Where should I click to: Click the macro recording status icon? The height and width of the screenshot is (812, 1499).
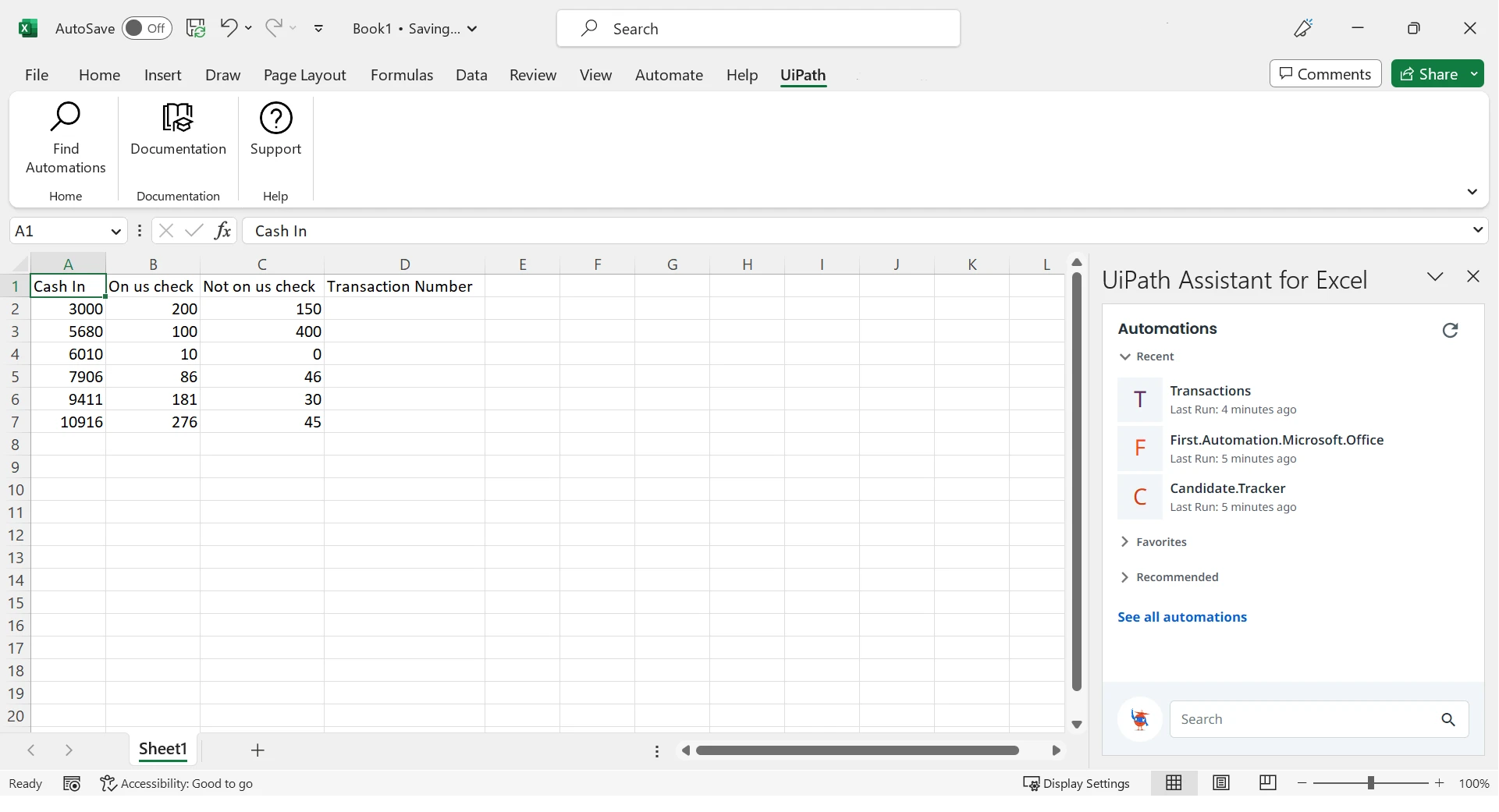[x=72, y=784]
